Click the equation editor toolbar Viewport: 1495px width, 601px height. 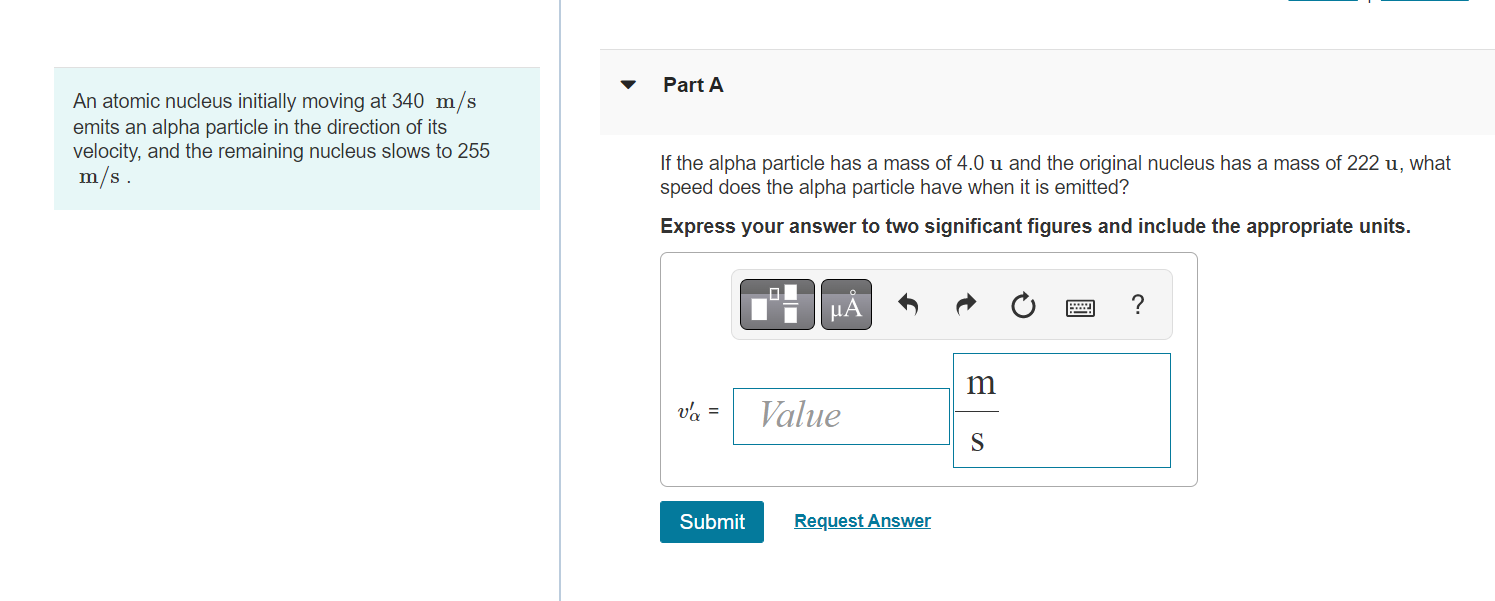tap(952, 303)
